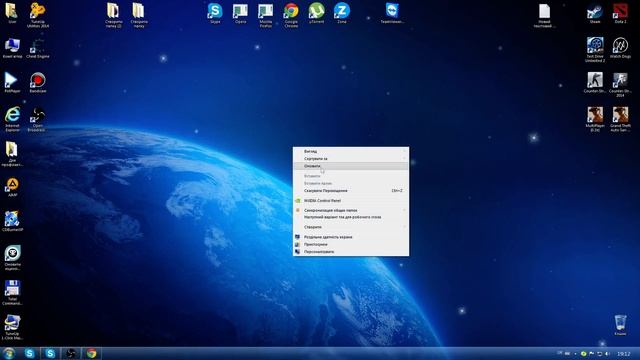Image resolution: width=640 pixels, height=360 pixels.
Task: Select the CDBurnerXP desktop icon
Action: coord(12,221)
